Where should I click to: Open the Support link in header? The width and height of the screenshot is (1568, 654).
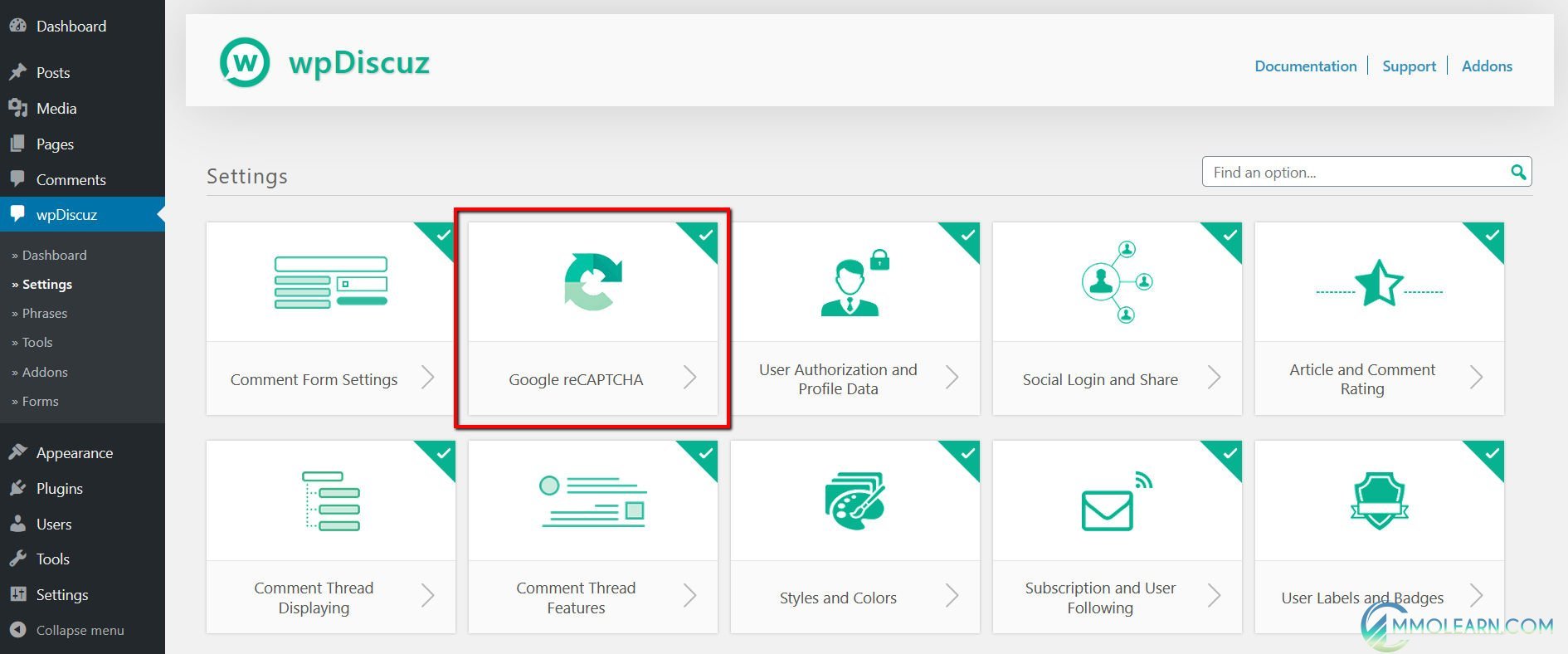pos(1409,66)
